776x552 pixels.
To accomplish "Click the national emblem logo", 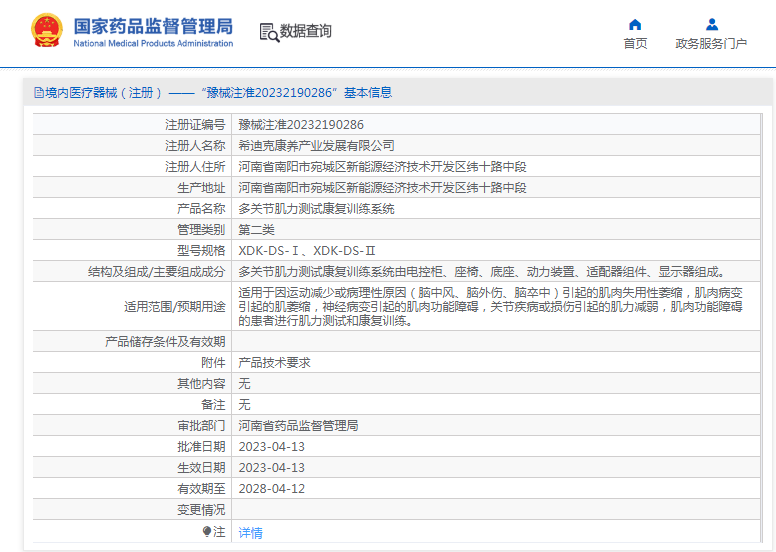I will pyautogui.click(x=47, y=31).
